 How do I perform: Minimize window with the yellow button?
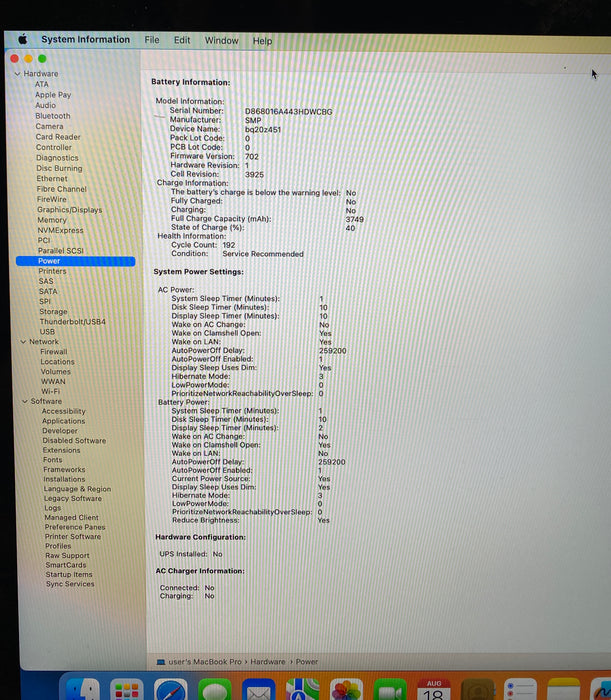click(28, 58)
